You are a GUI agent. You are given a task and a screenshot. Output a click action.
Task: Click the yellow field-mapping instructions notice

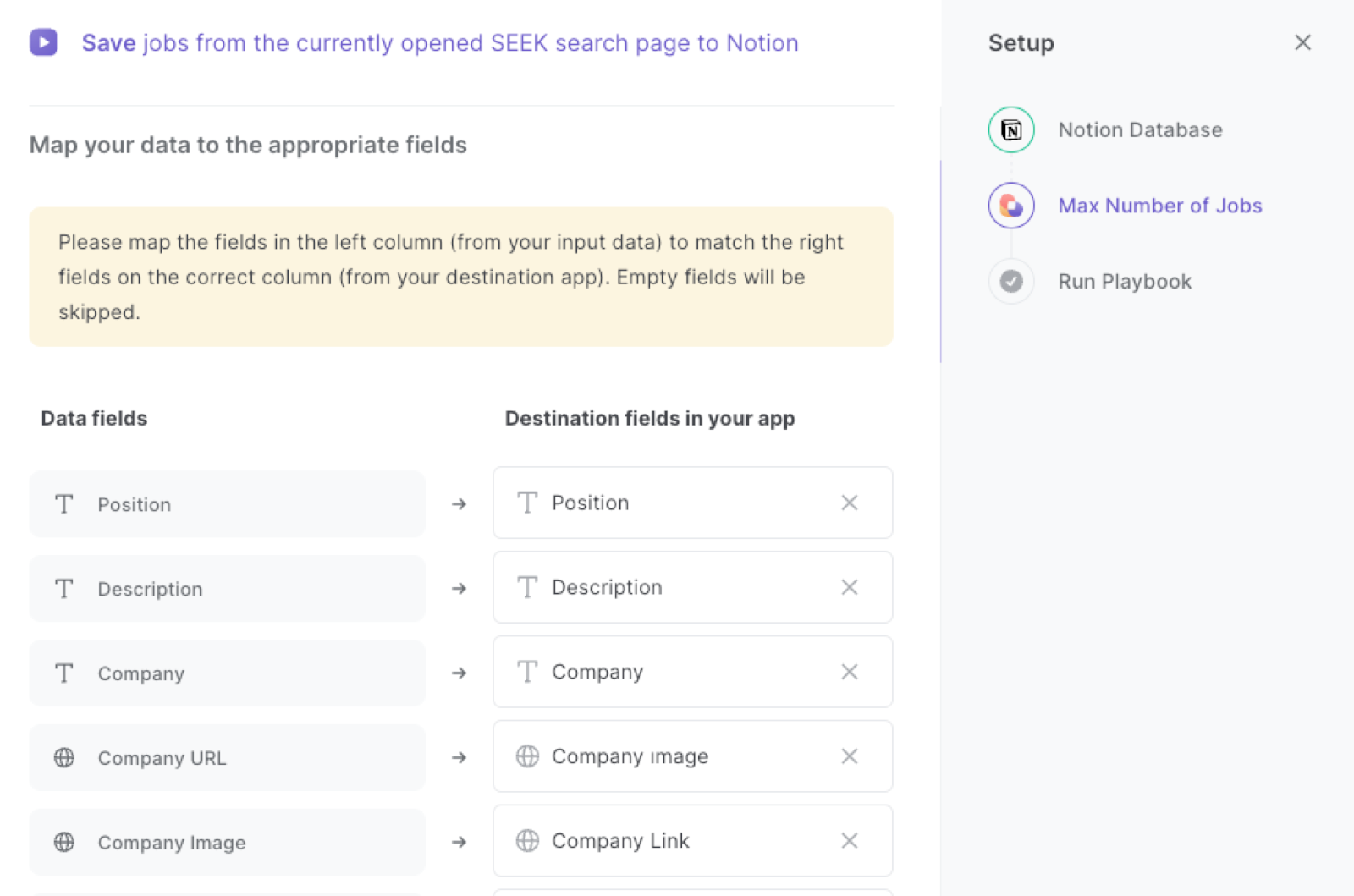(461, 277)
